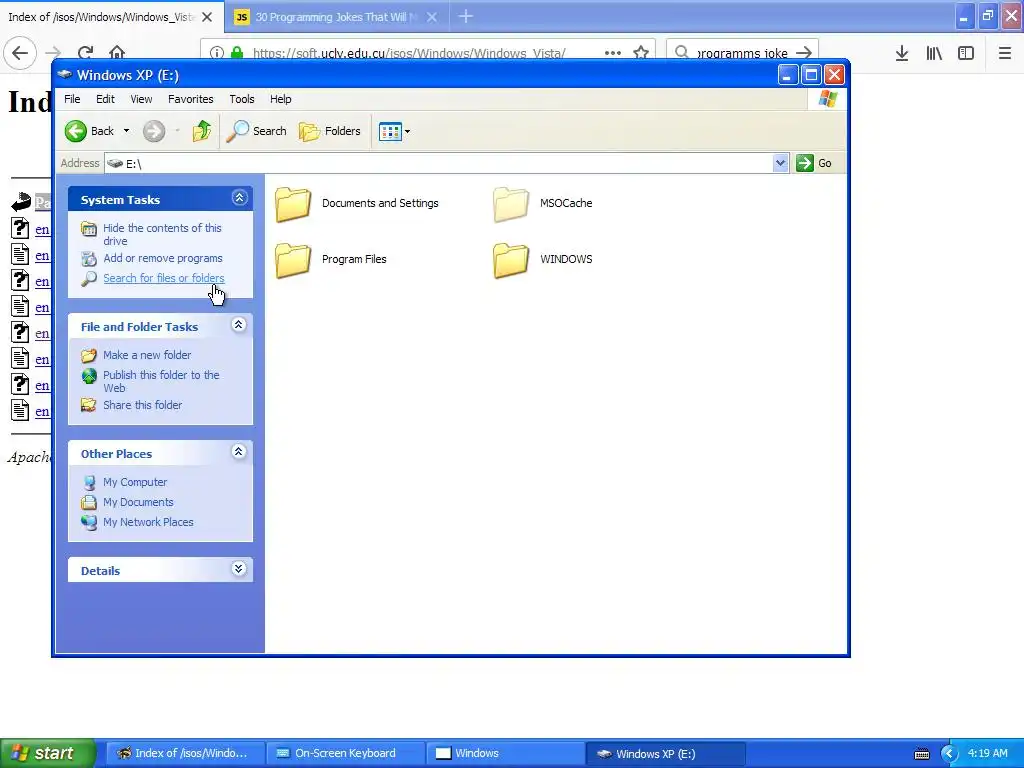Click Hide the contents of this drive
Image resolution: width=1024 pixels, height=768 pixels.
pos(162,234)
